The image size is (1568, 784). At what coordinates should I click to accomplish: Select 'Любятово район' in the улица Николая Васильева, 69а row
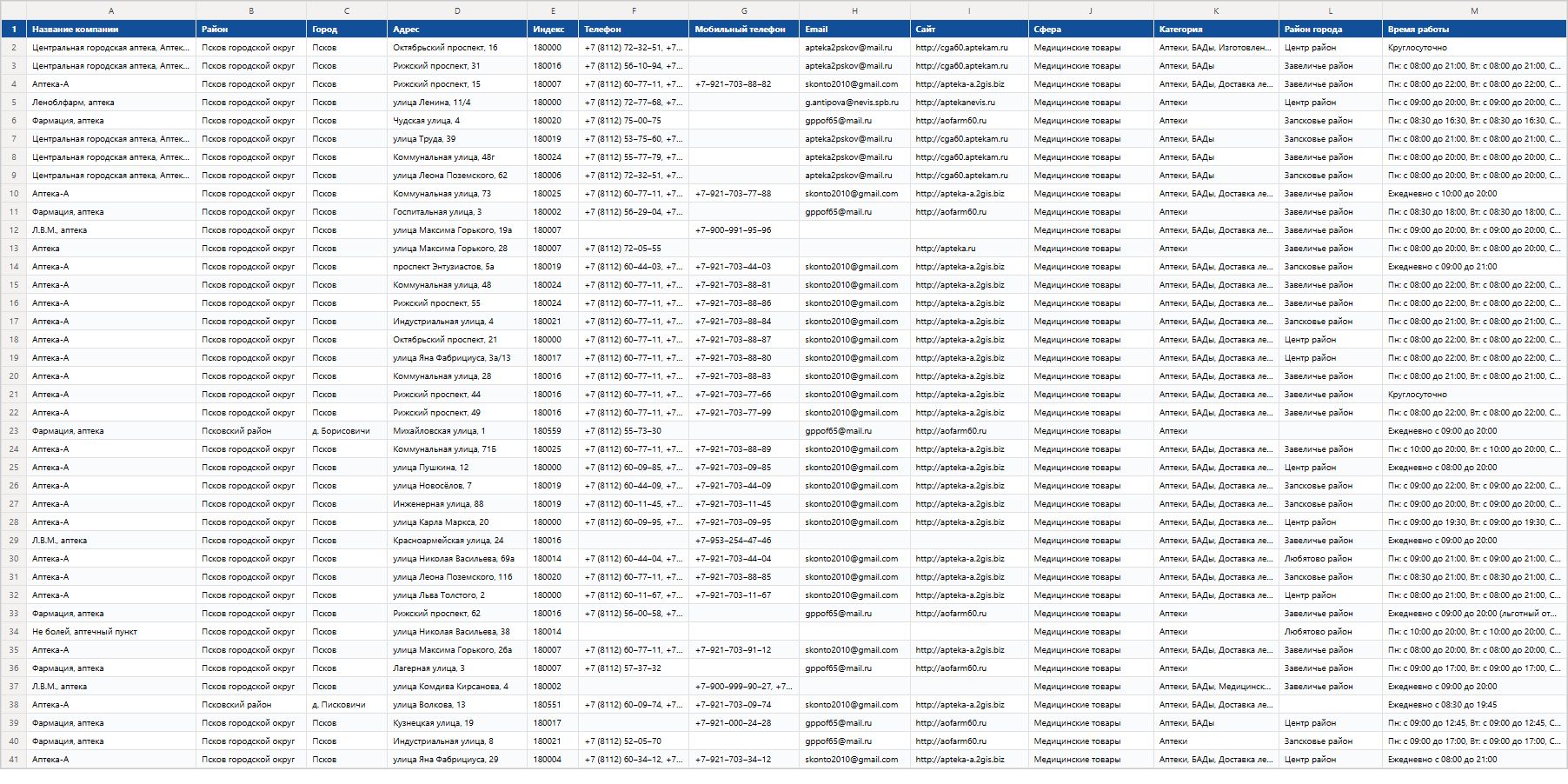pos(1331,558)
